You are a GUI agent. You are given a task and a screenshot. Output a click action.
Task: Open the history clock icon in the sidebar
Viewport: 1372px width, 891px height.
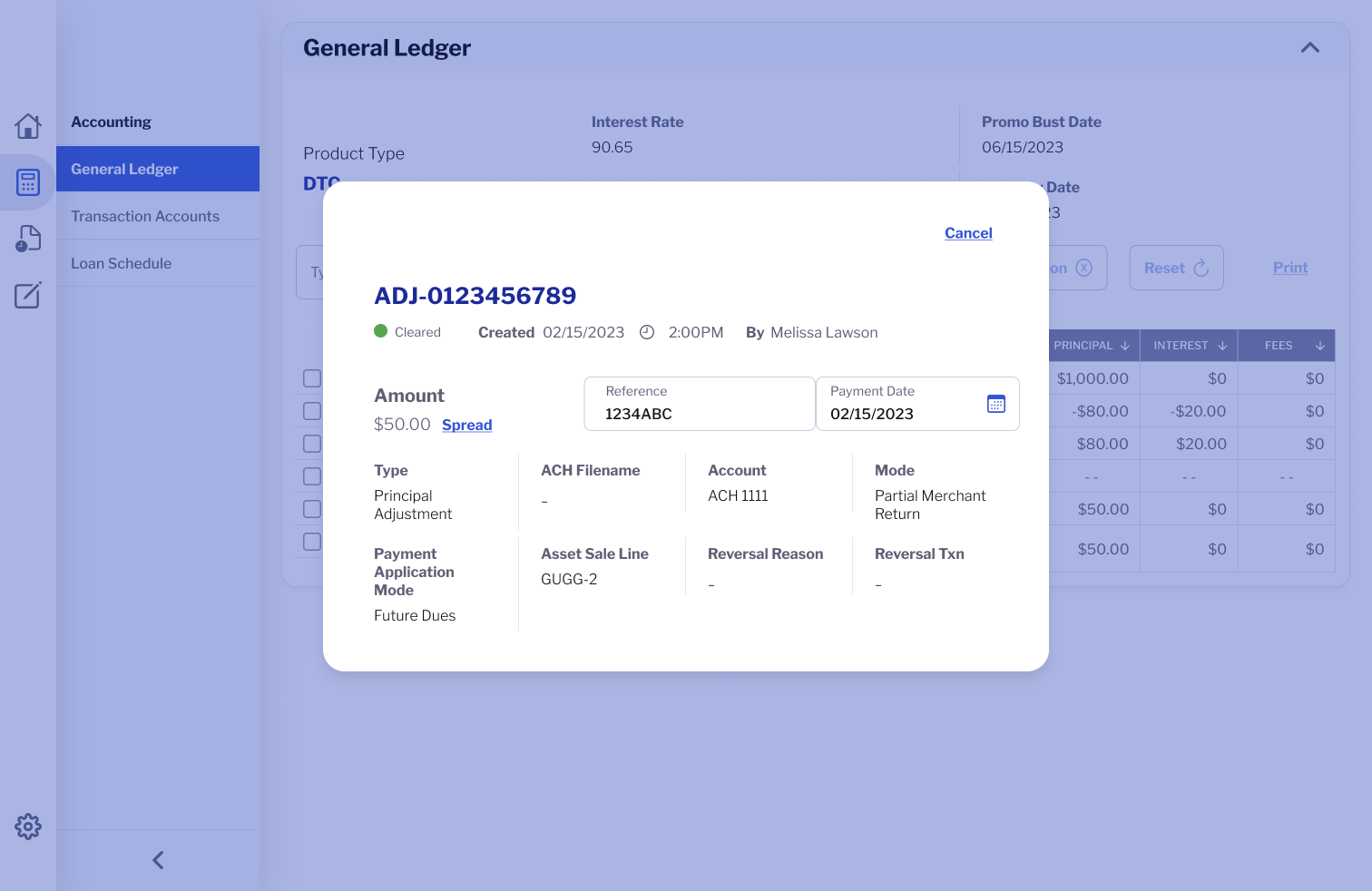[x=28, y=238]
